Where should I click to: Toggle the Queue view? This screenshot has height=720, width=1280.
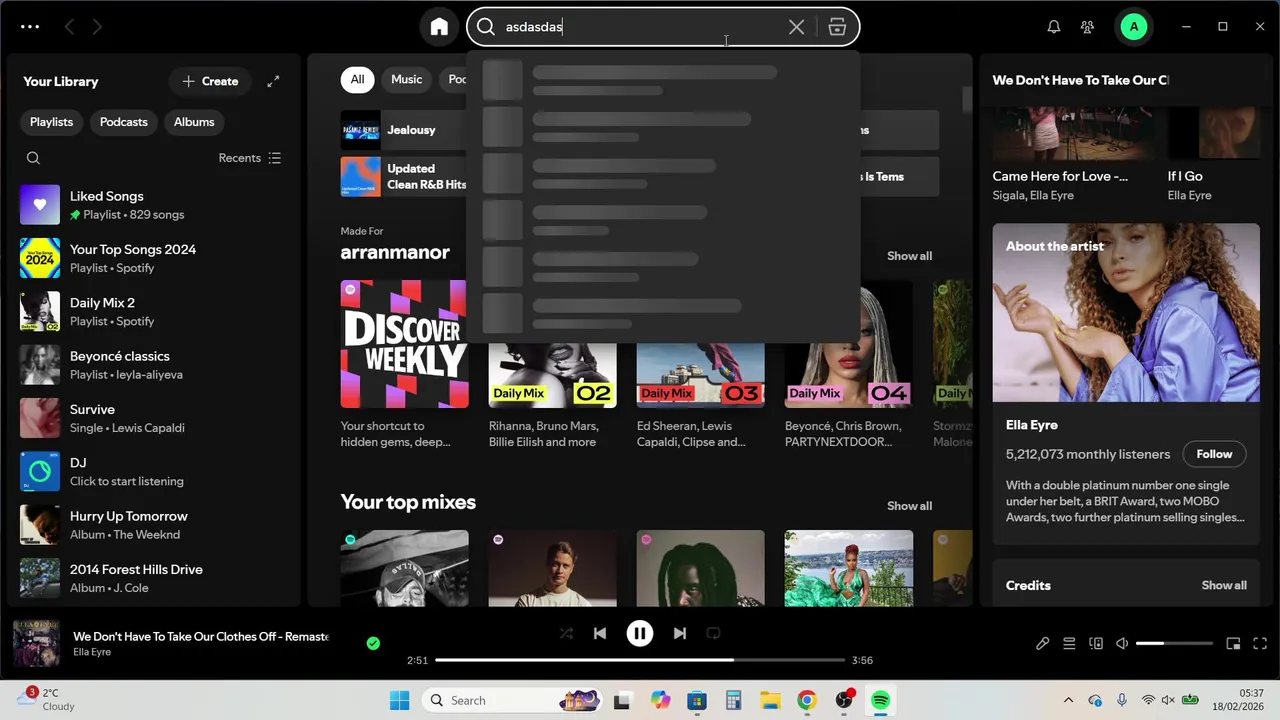1069,644
